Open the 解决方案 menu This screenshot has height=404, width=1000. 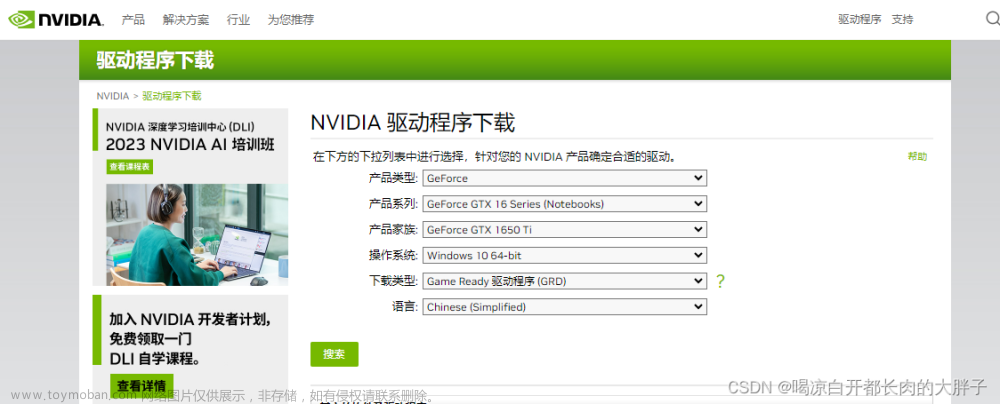pos(186,20)
